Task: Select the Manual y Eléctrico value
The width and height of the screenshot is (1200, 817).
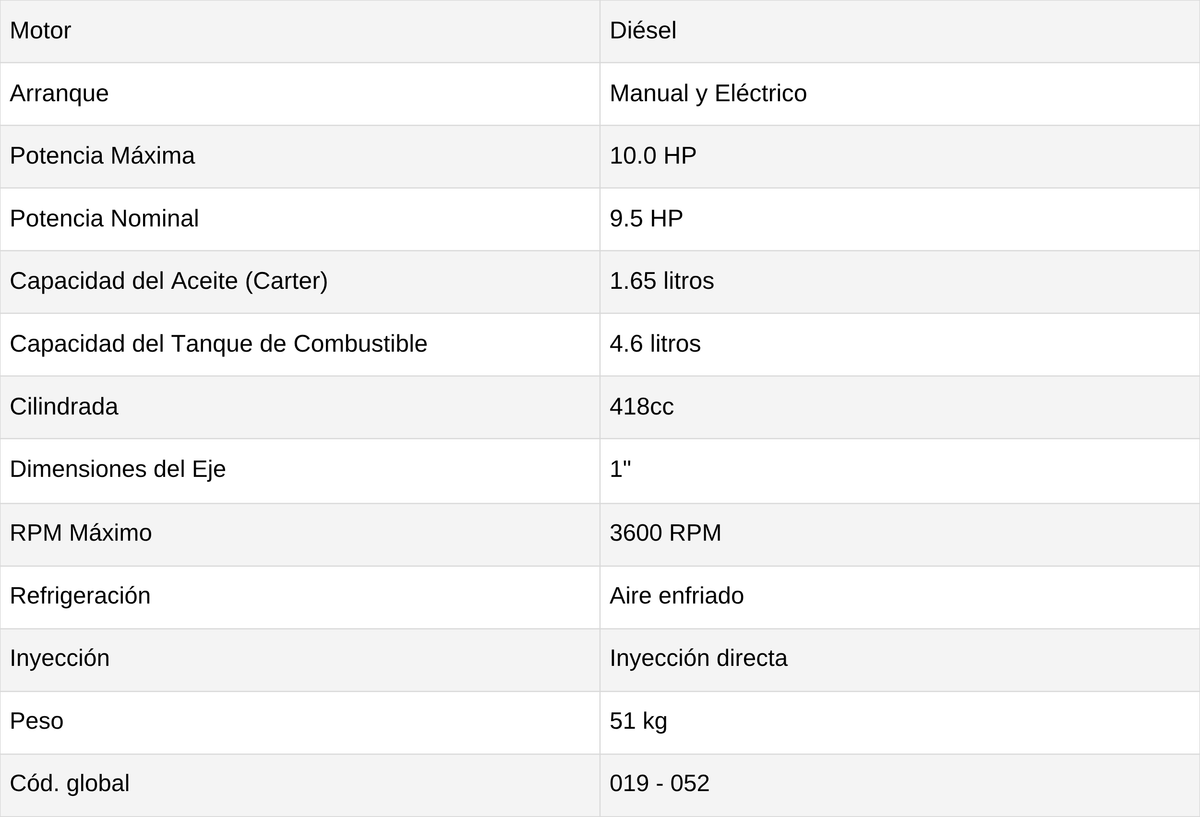Action: [708, 93]
